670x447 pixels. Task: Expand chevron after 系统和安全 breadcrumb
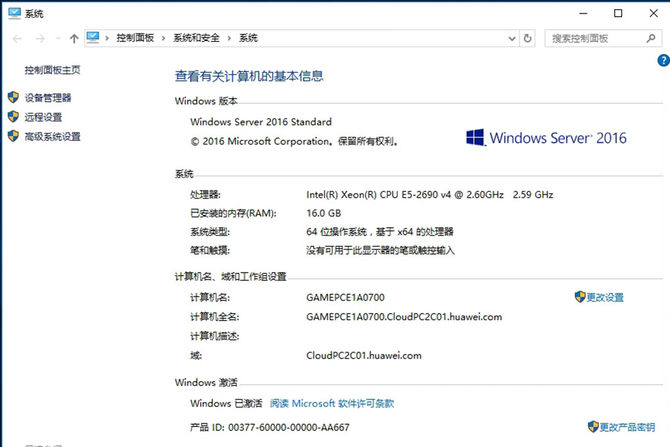(x=229, y=38)
